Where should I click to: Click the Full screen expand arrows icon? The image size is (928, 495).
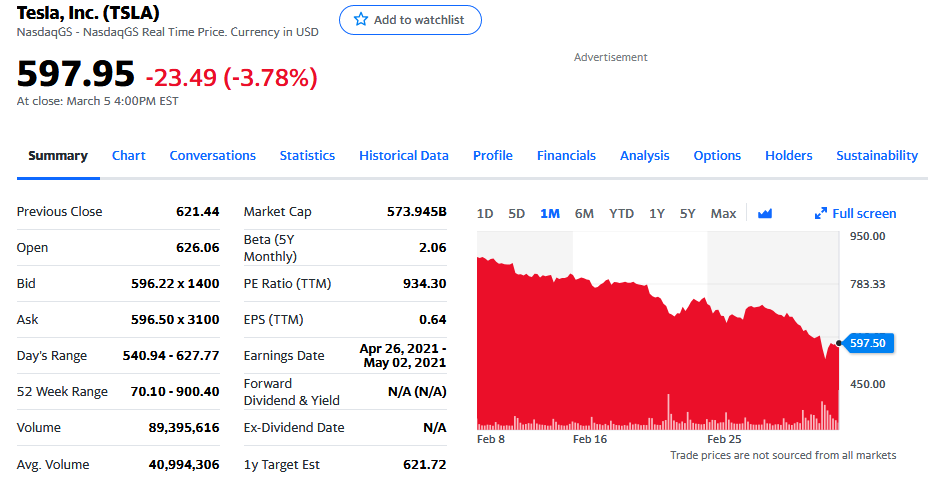tap(821, 213)
